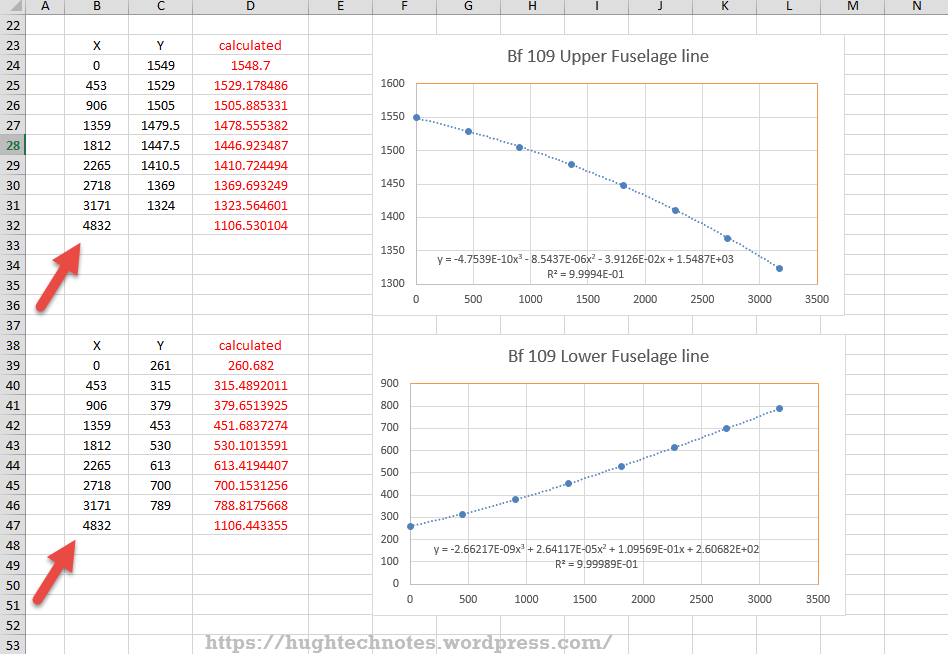The image size is (948, 654).
Task: Select column D header
Action: [250, 6]
